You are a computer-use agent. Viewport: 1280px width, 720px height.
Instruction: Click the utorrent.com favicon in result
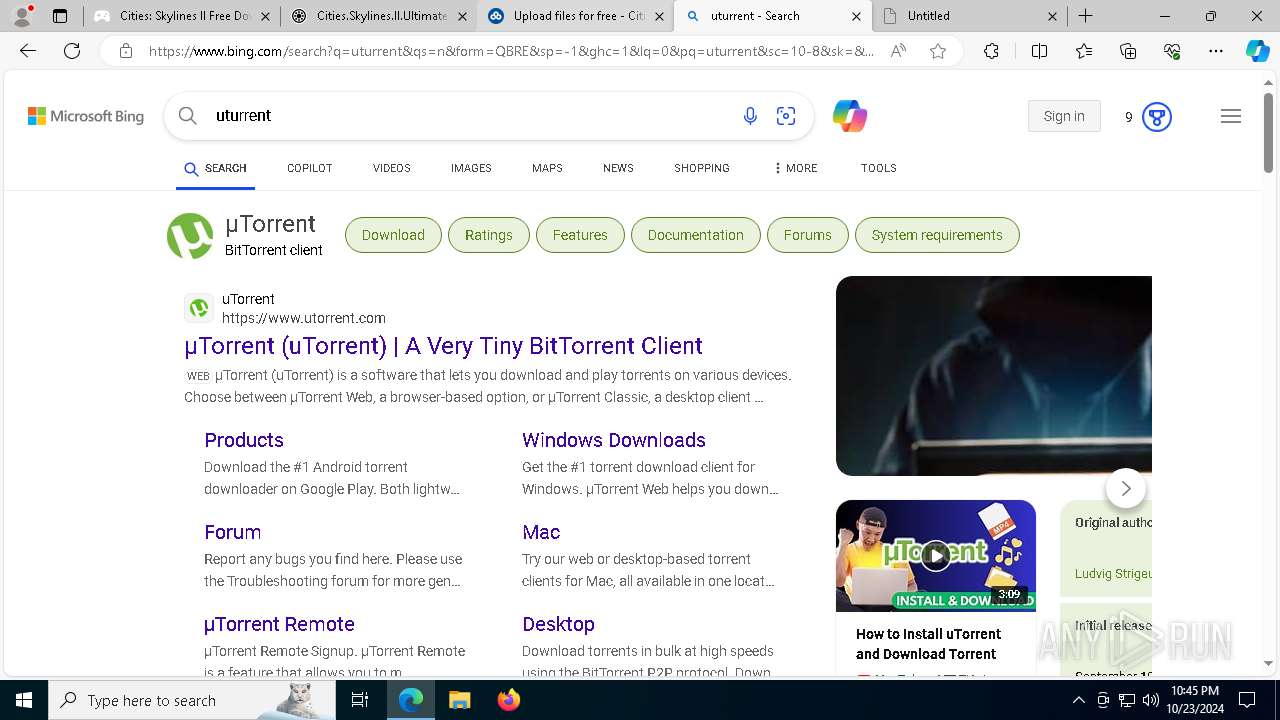coord(199,308)
